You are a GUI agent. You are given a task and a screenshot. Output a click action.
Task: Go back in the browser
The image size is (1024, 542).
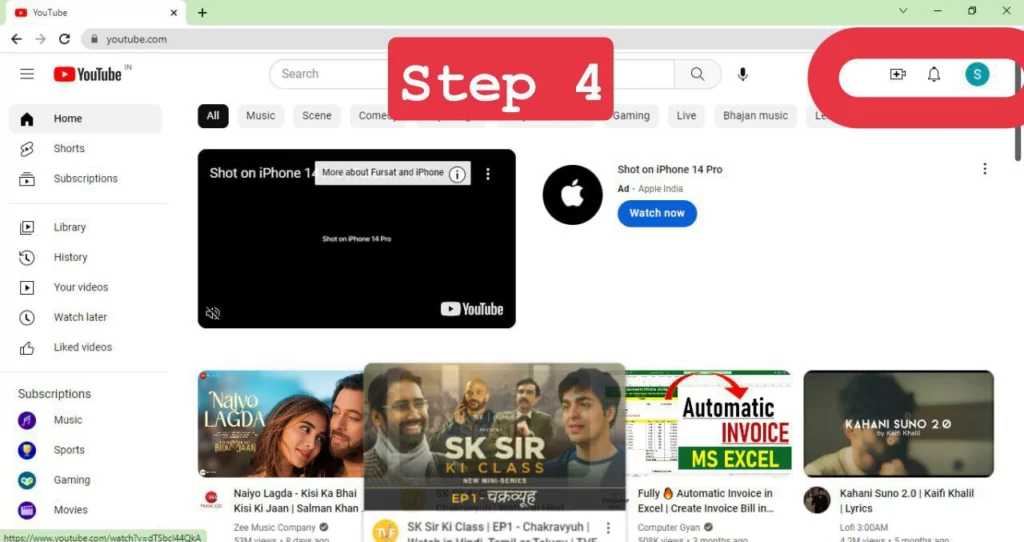click(x=16, y=39)
